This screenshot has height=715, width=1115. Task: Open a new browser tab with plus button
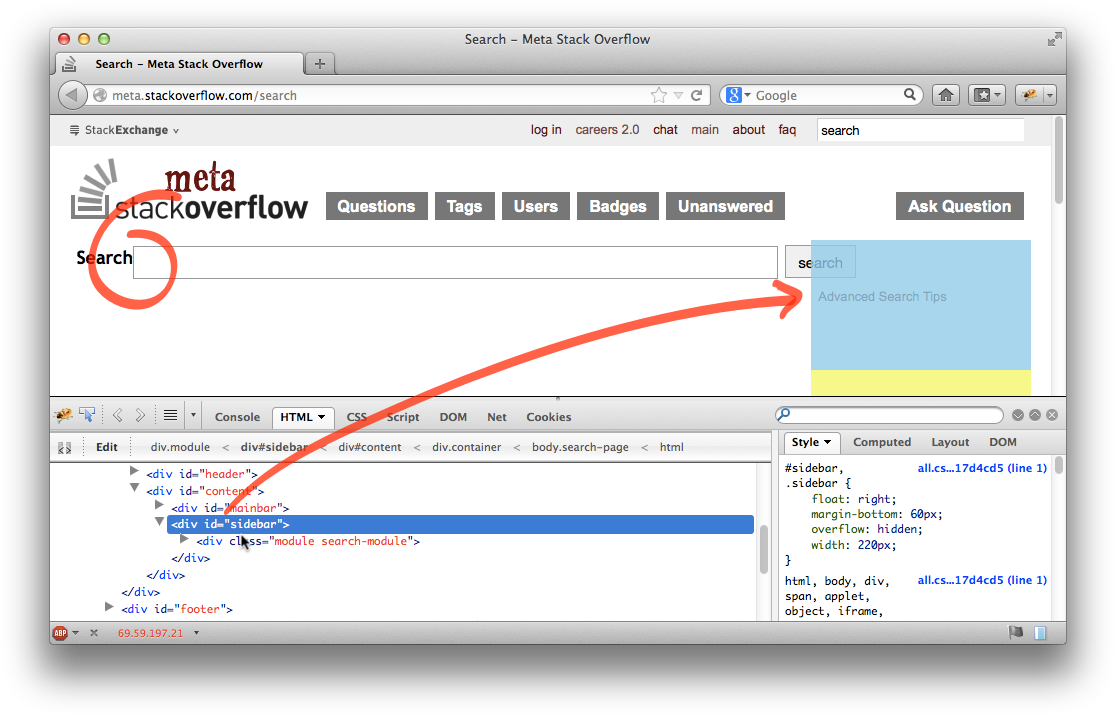[x=320, y=64]
